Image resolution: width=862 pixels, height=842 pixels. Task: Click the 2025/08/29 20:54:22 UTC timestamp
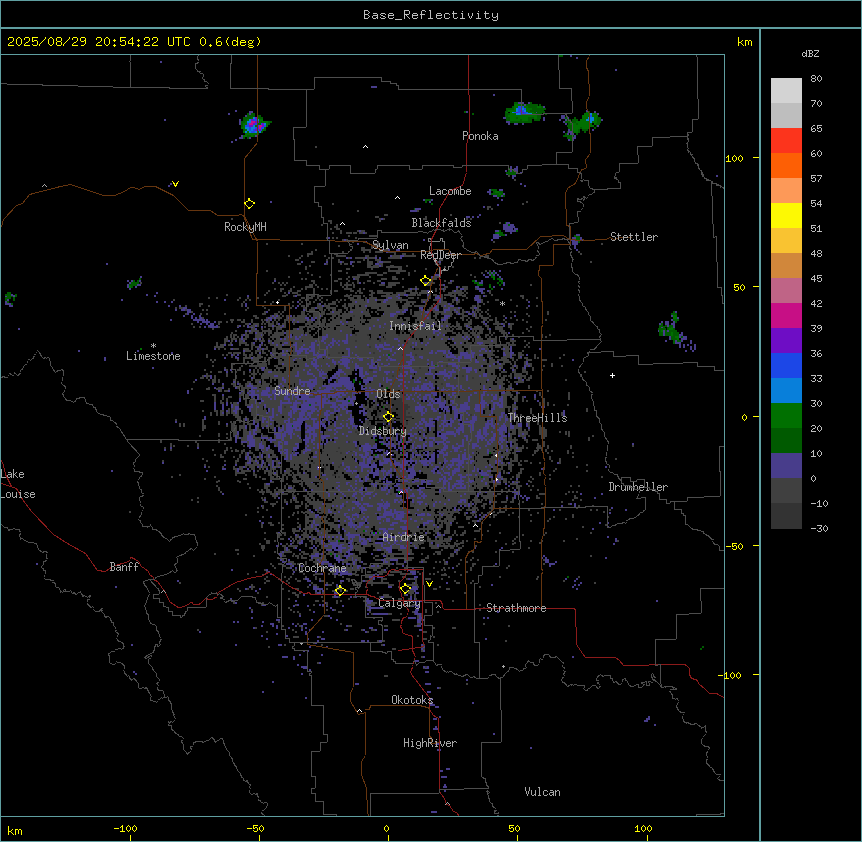(x=99, y=42)
